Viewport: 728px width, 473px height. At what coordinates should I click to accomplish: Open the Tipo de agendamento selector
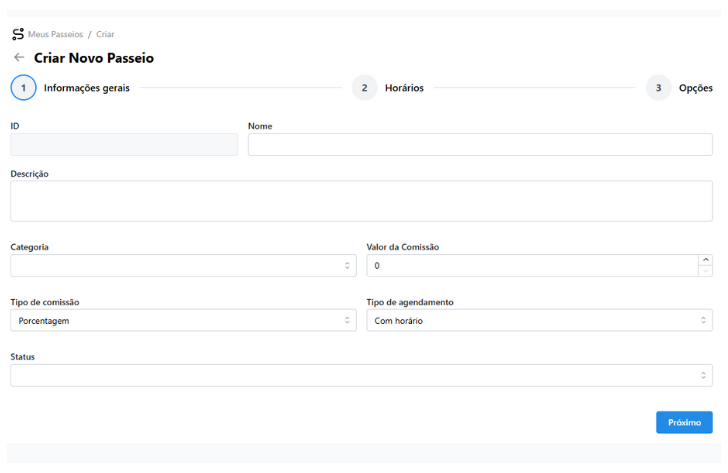(x=539, y=321)
